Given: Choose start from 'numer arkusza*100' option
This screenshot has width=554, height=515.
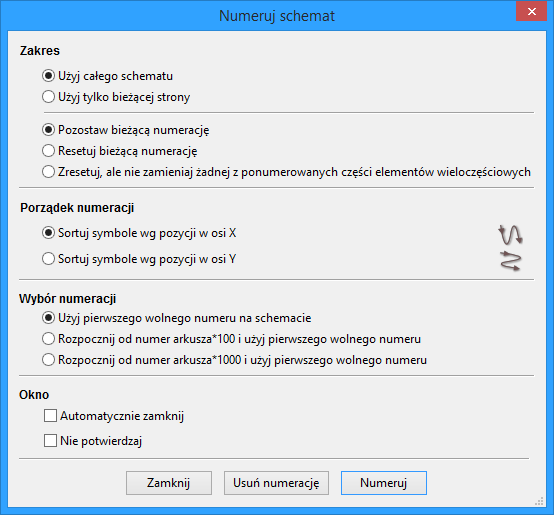Looking at the screenshot, I should pos(231,339).
